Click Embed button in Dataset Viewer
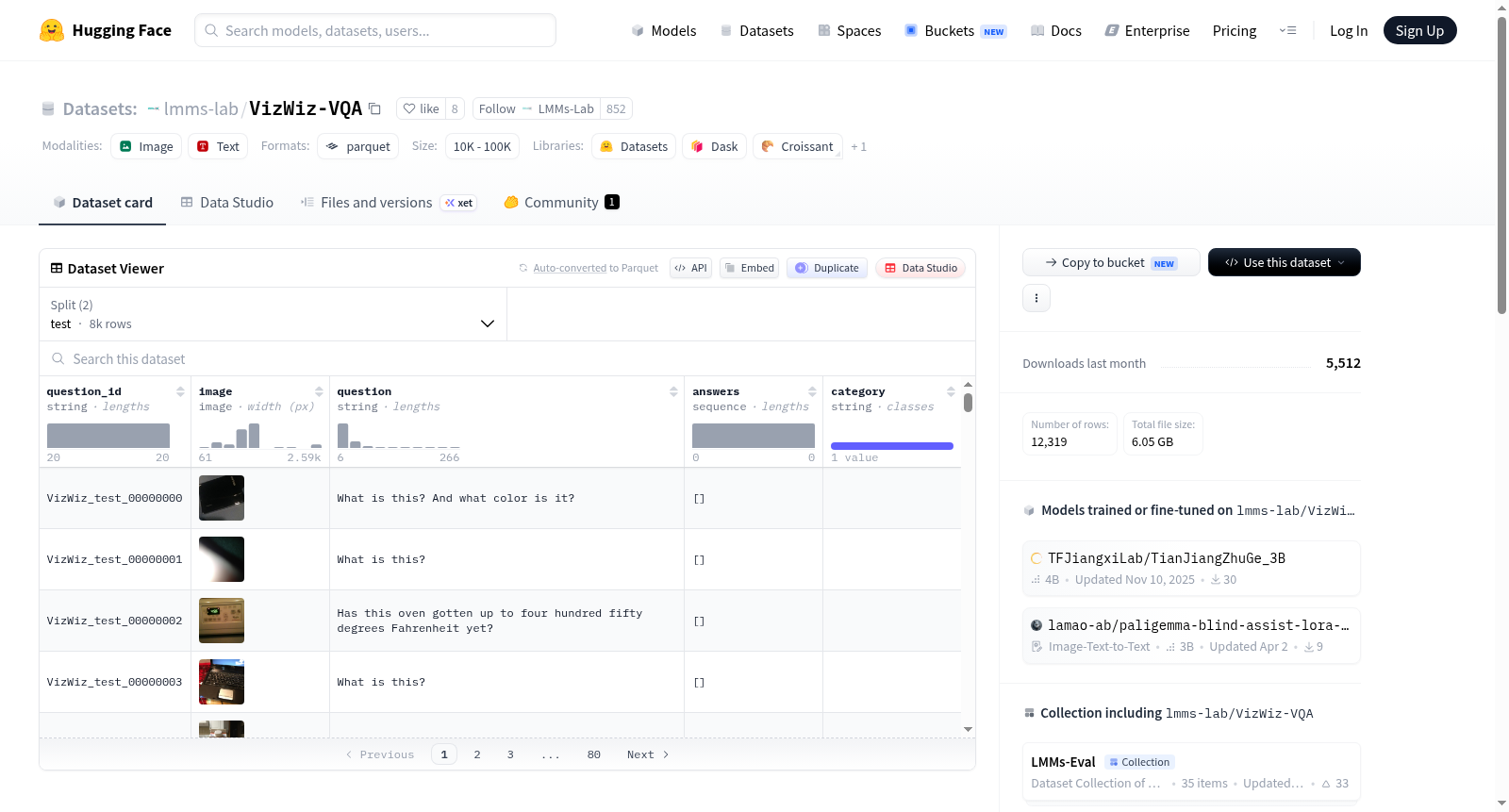This screenshot has height=812, width=1509. (x=749, y=268)
